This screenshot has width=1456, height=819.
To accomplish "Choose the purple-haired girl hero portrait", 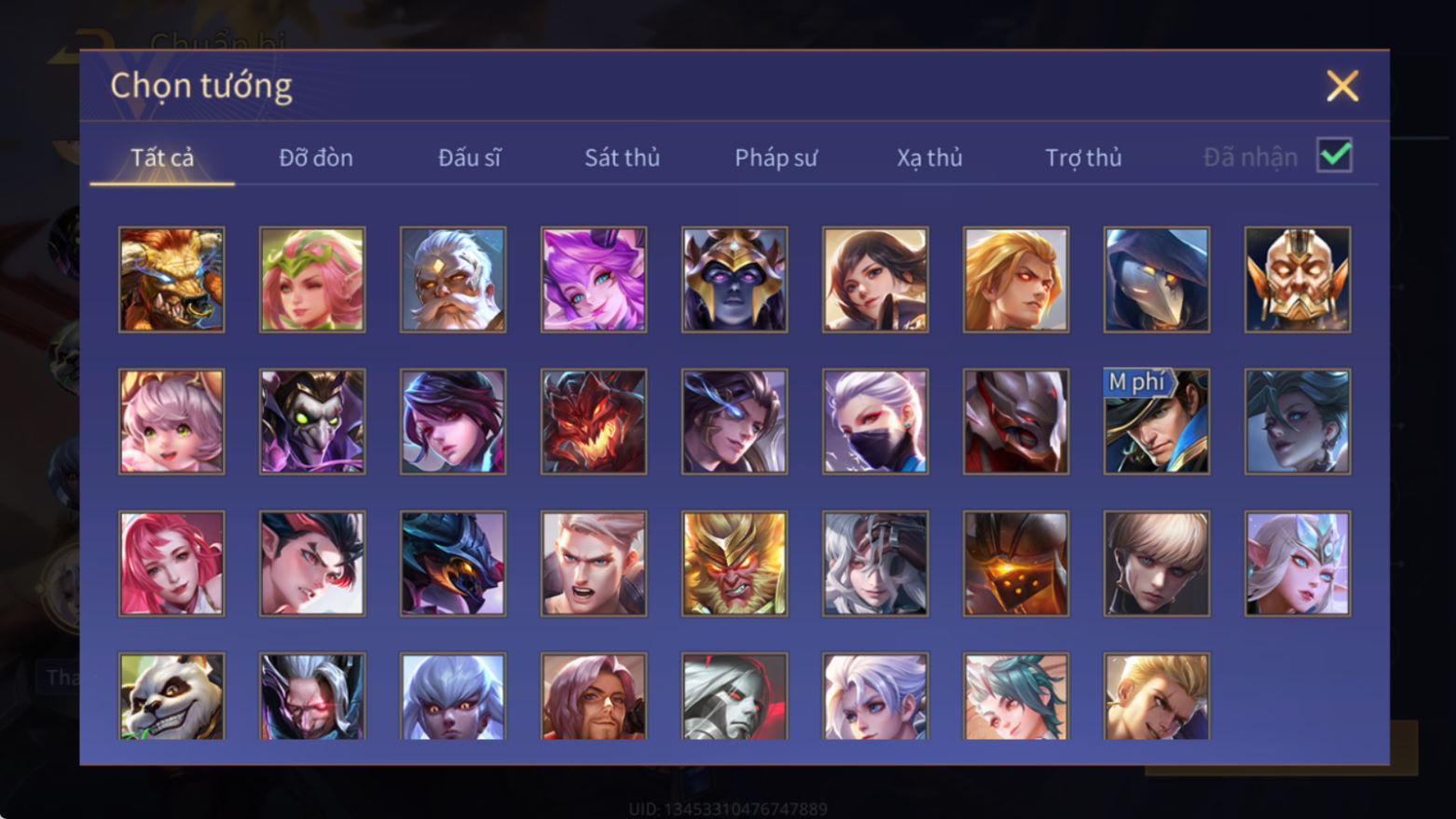I will [x=594, y=280].
